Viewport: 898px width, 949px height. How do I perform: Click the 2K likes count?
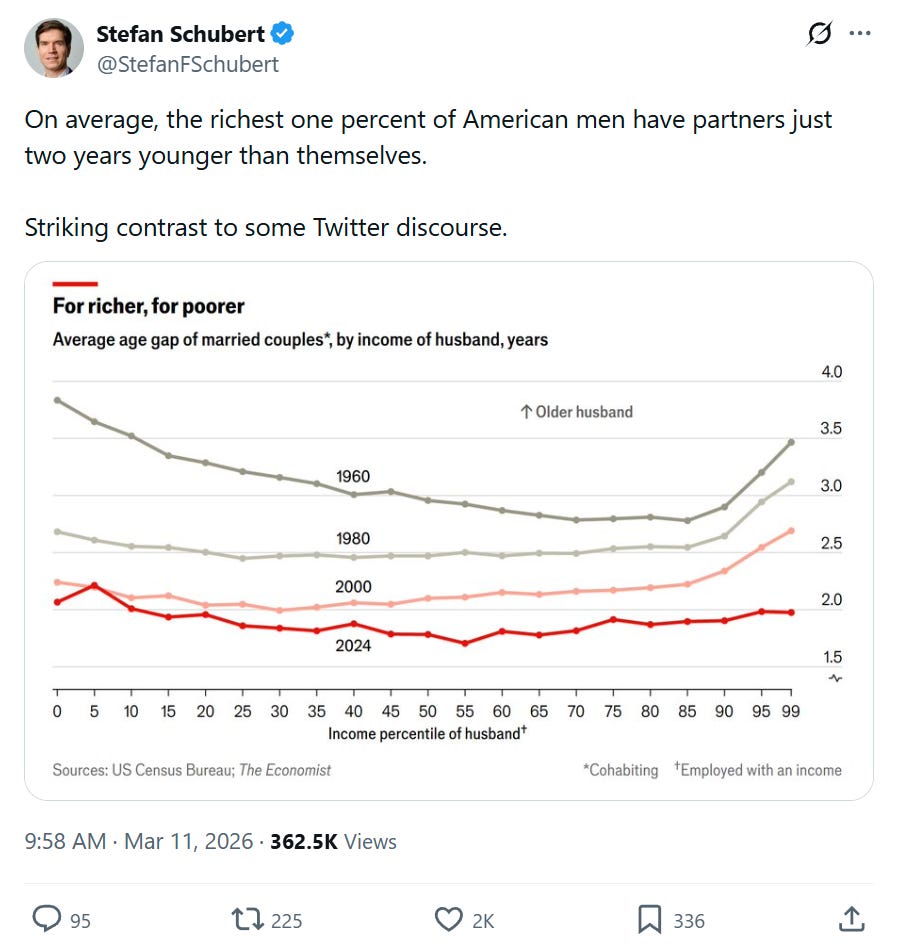point(482,920)
